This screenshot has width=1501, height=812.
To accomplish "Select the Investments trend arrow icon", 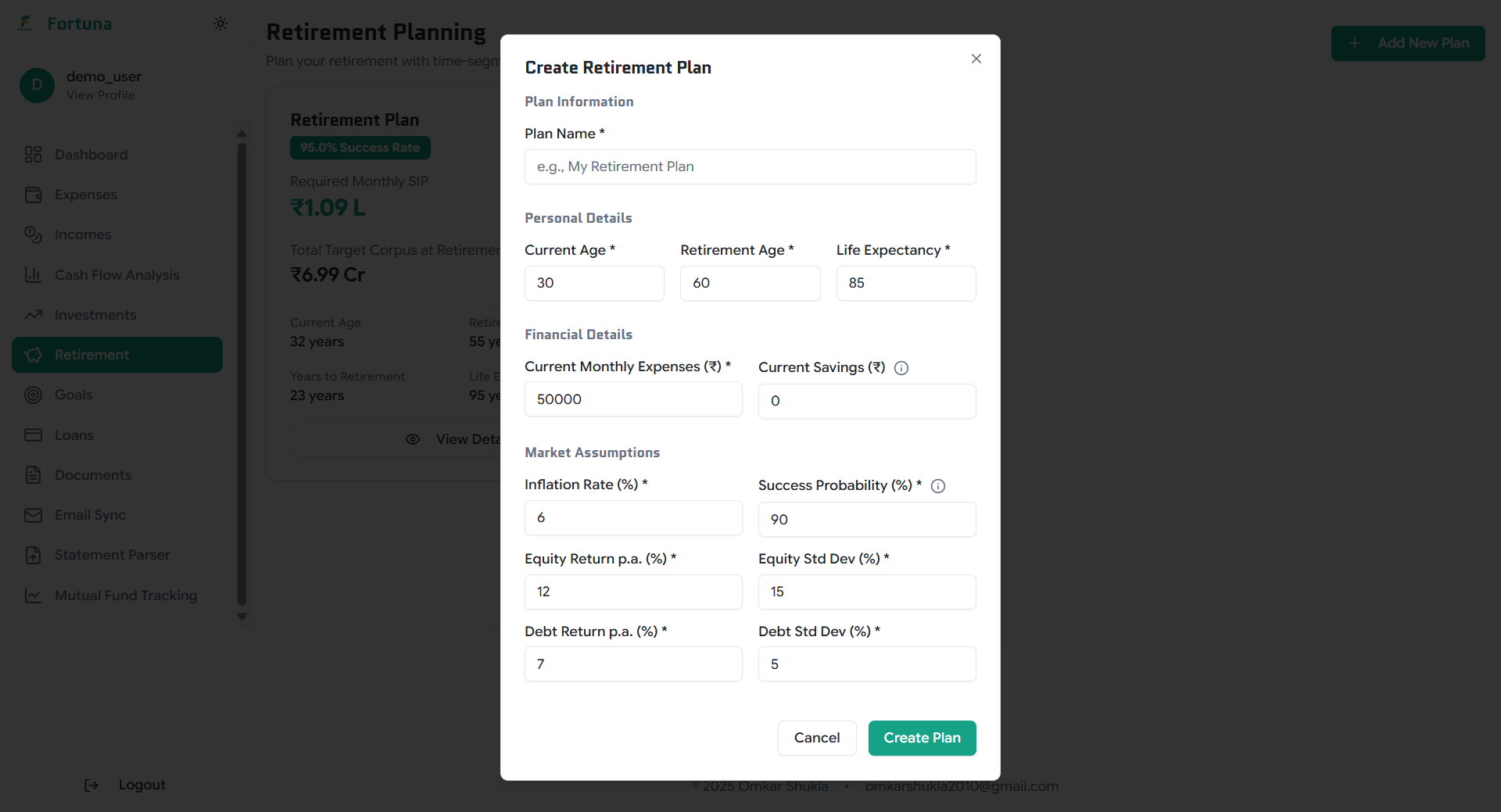I will coord(33,314).
